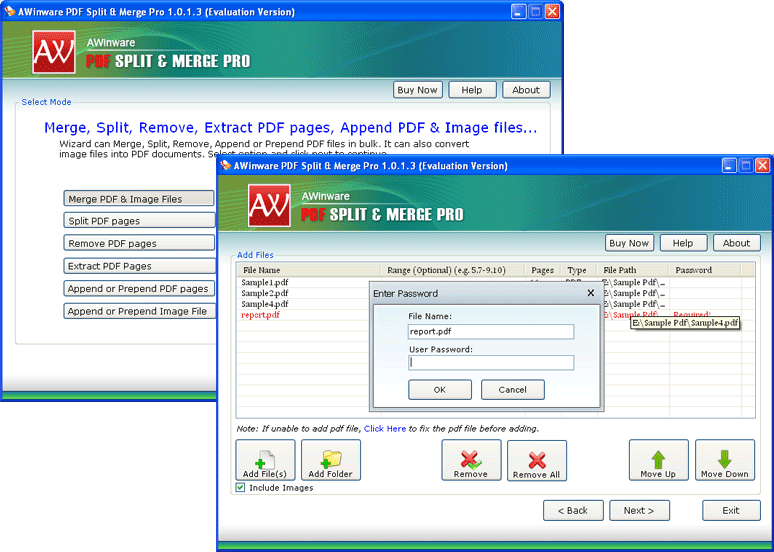Click the File Name field showing report.pdf
The height and width of the screenshot is (552, 774).
coord(490,332)
